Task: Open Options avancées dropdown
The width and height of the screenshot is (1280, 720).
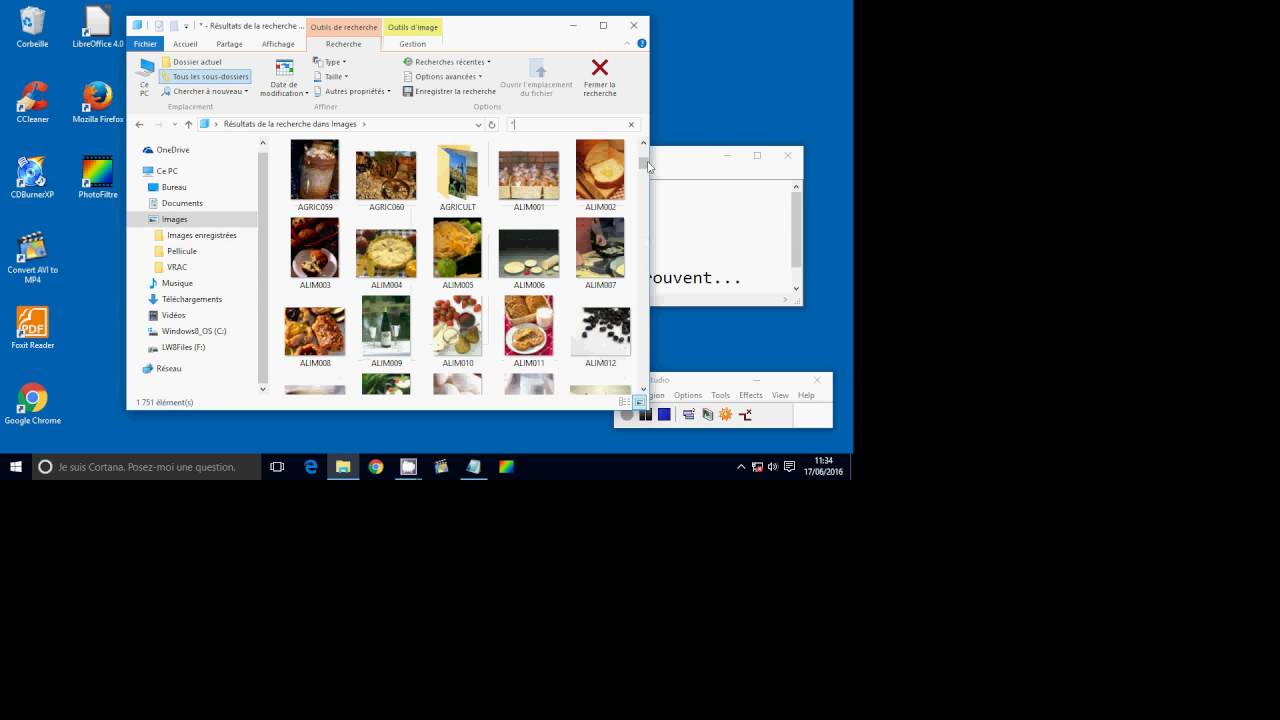Action: (x=443, y=76)
